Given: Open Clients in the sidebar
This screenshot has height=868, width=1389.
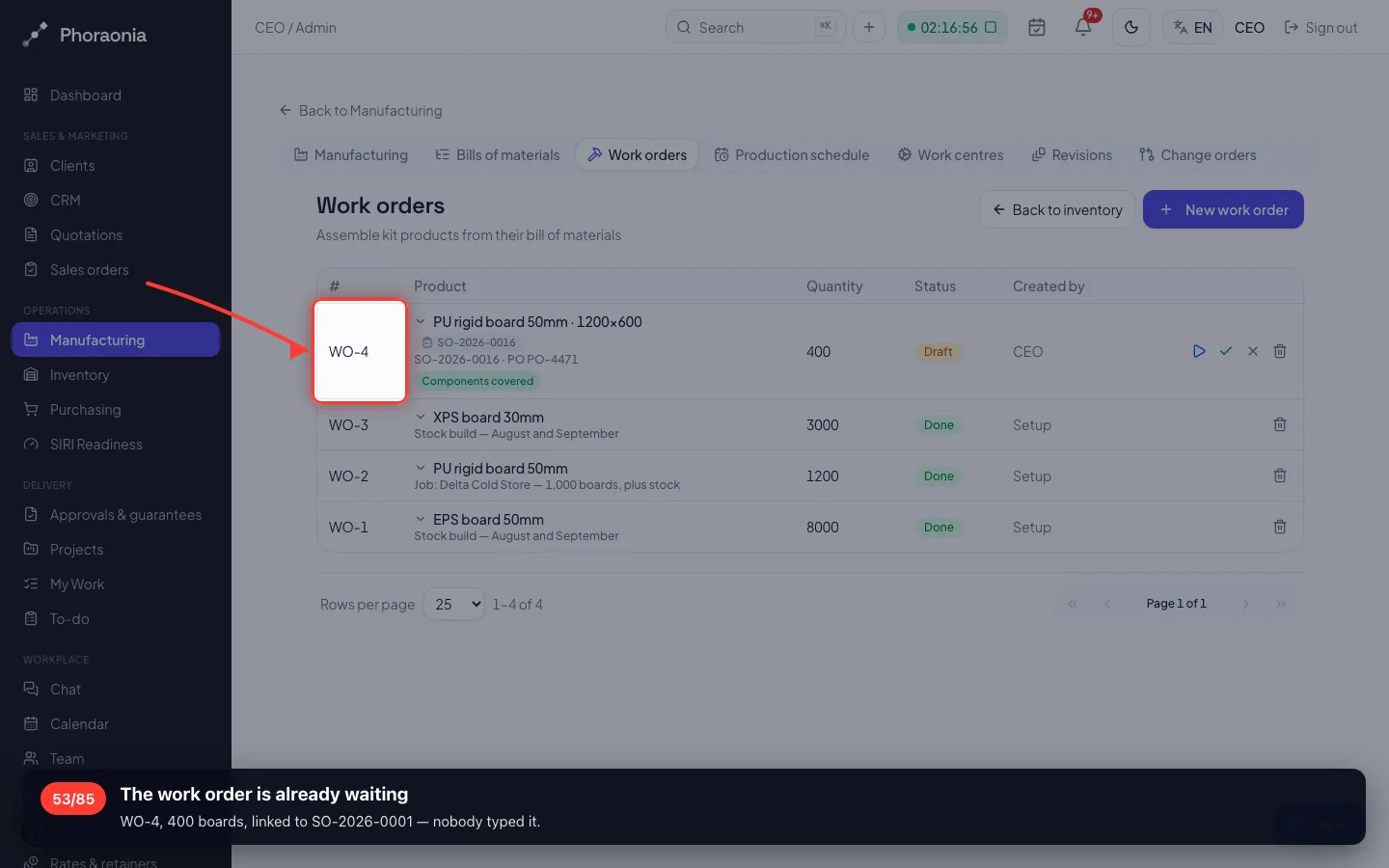Looking at the screenshot, I should click(x=116, y=165).
